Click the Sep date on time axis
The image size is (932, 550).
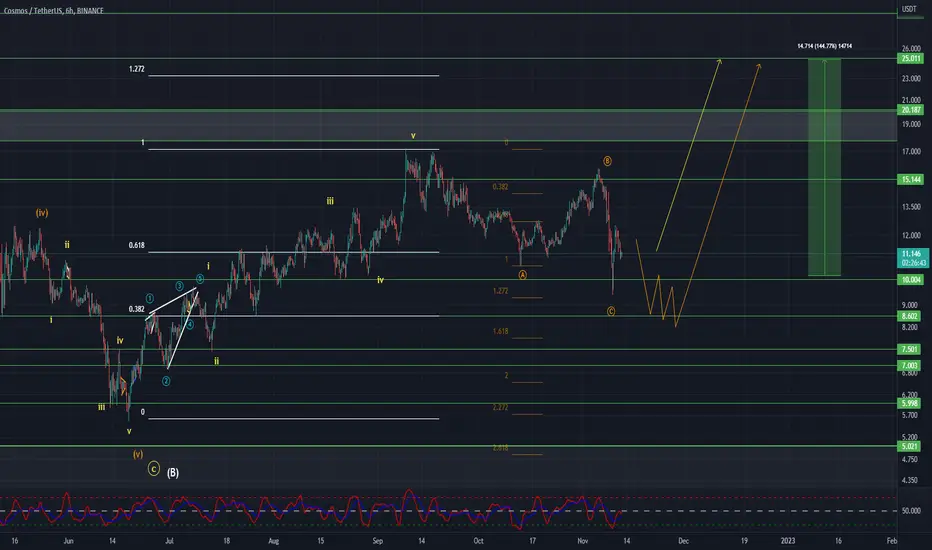[x=377, y=541]
